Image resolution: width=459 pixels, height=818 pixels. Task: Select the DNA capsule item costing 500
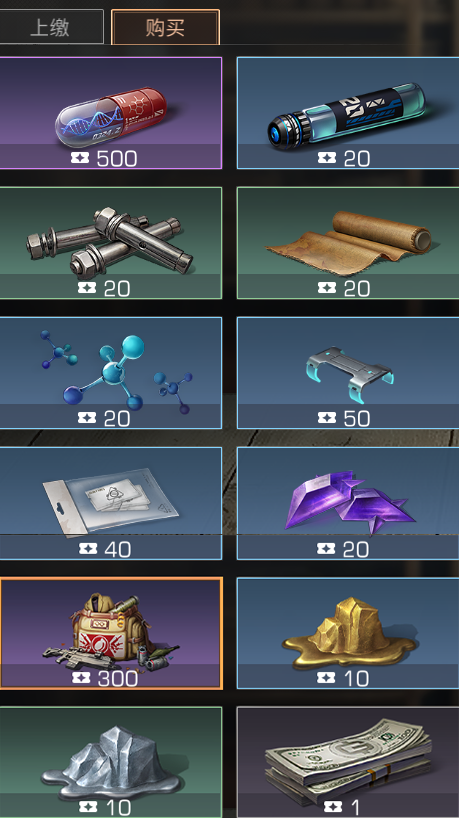tap(111, 113)
